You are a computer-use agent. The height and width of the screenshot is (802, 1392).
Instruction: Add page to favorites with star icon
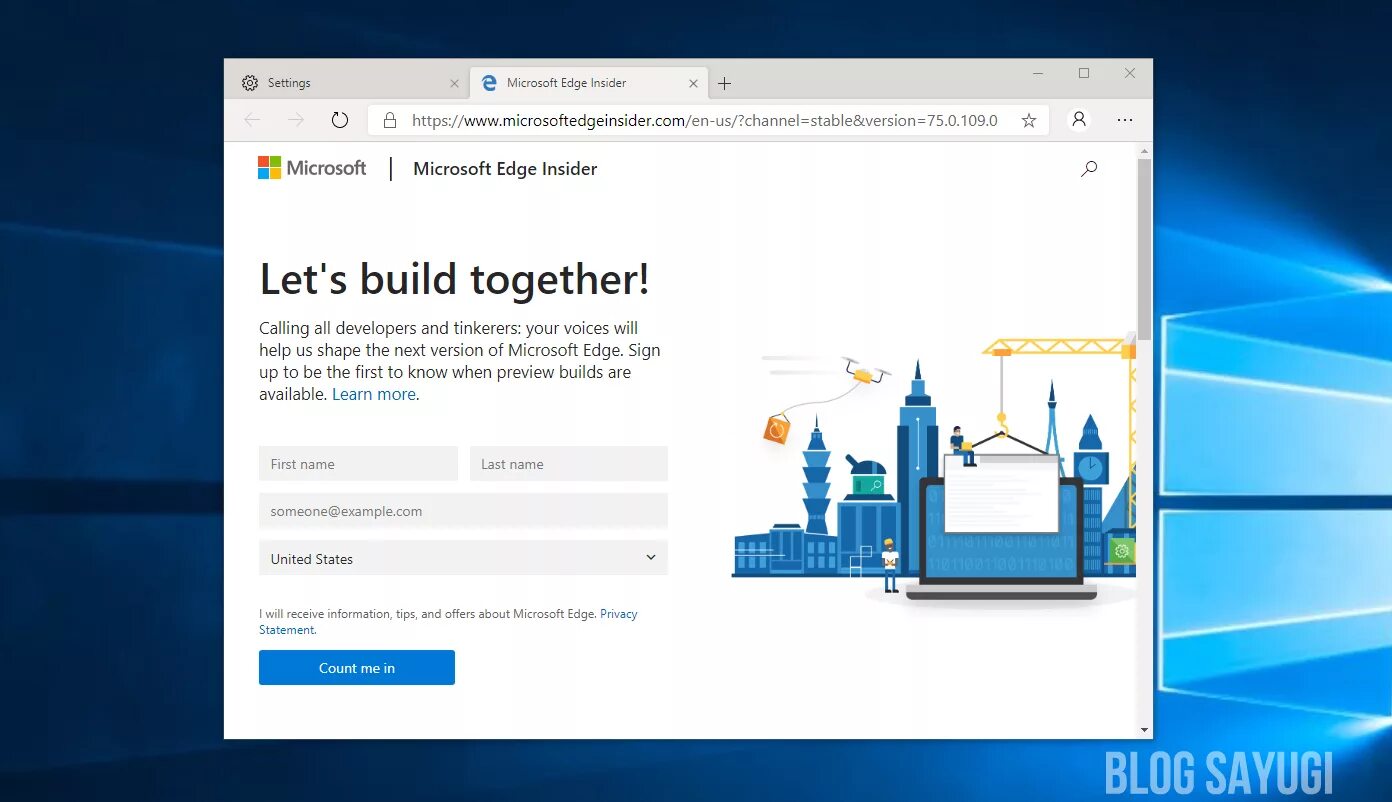click(x=1029, y=120)
